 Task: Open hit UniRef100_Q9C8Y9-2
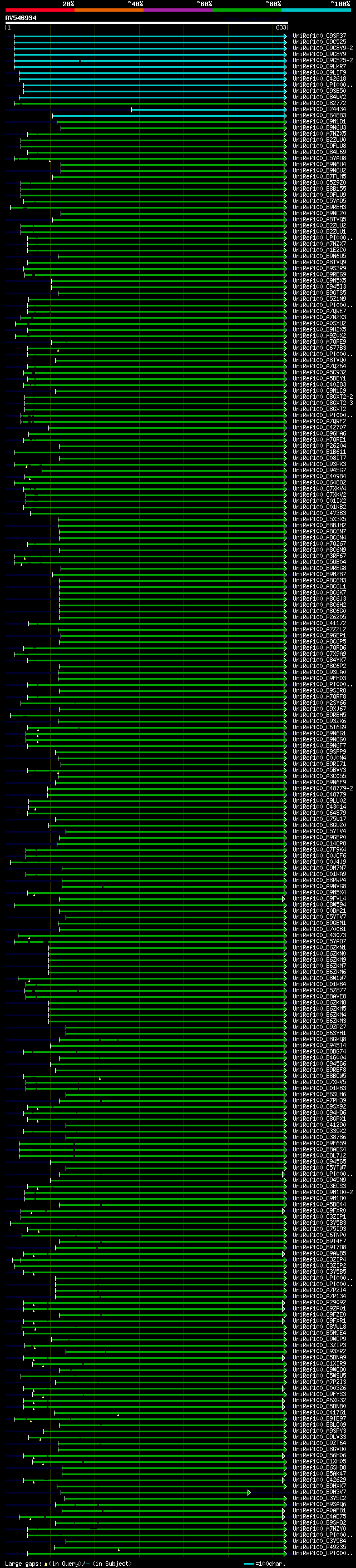[323, 48]
